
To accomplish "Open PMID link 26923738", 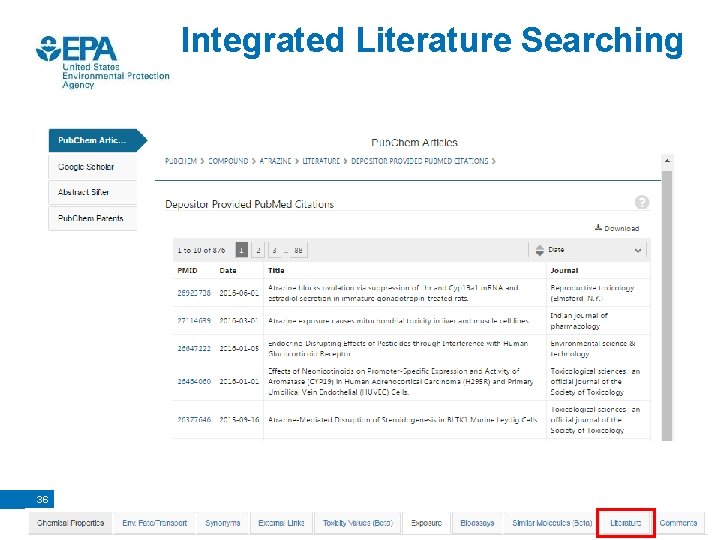I will click(194, 293).
